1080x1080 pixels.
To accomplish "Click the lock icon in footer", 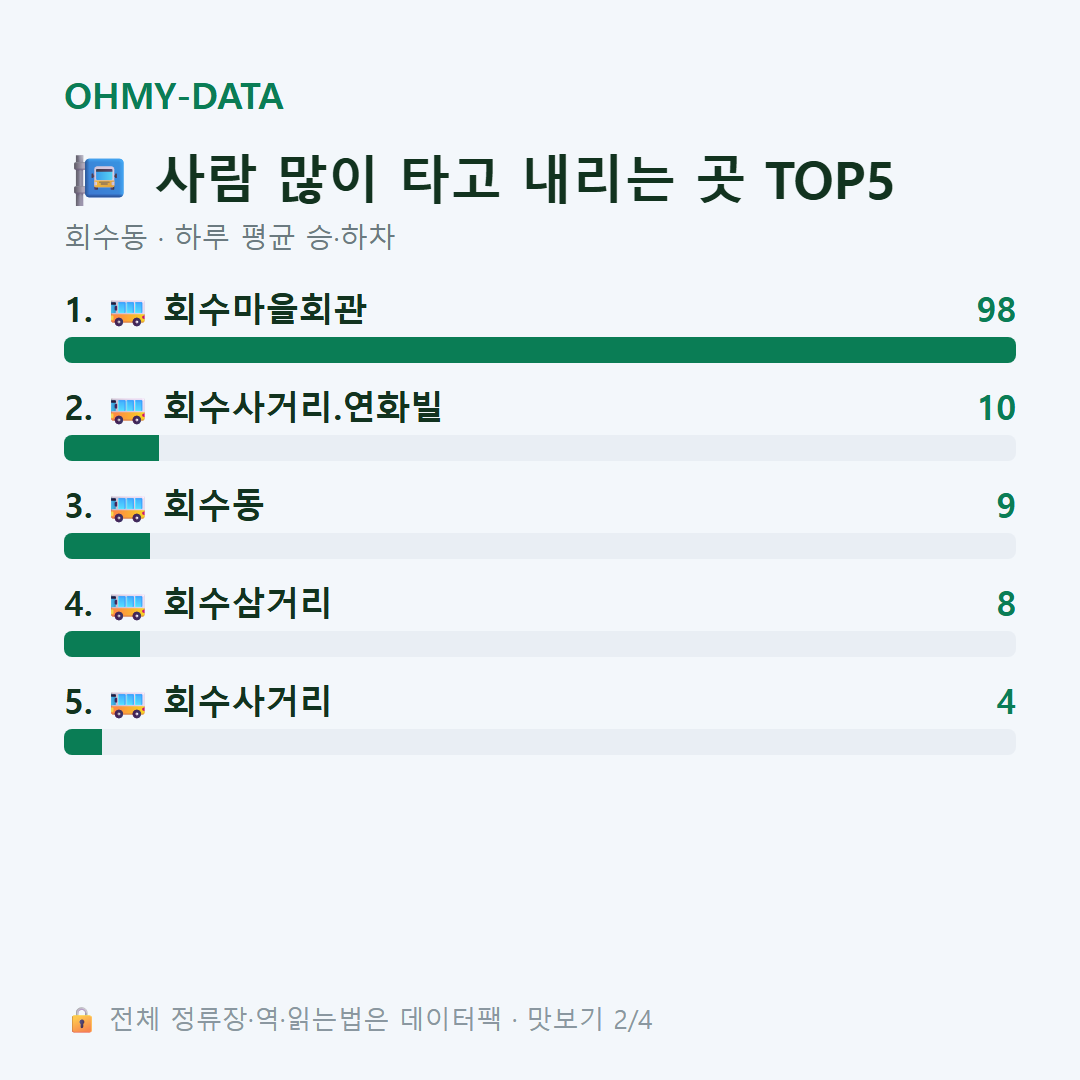I will [x=81, y=1020].
